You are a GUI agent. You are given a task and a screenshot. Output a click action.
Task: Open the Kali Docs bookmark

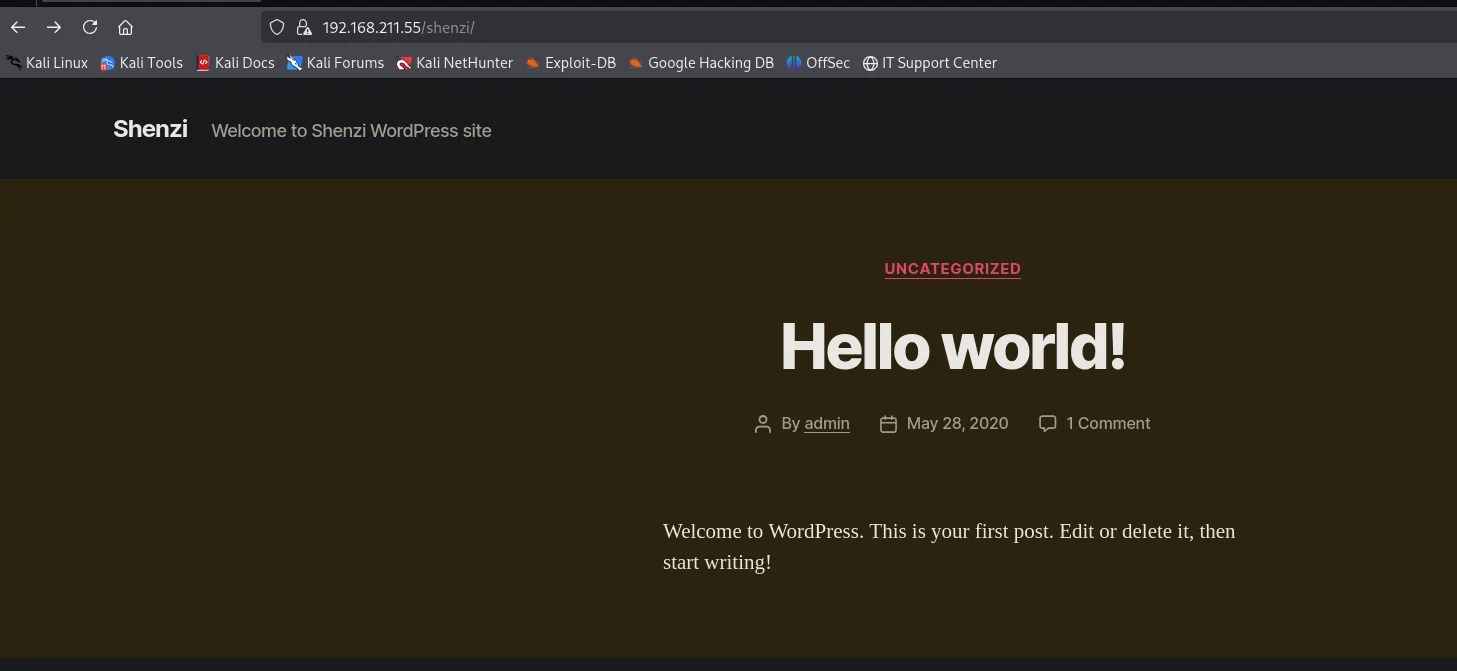pos(235,63)
